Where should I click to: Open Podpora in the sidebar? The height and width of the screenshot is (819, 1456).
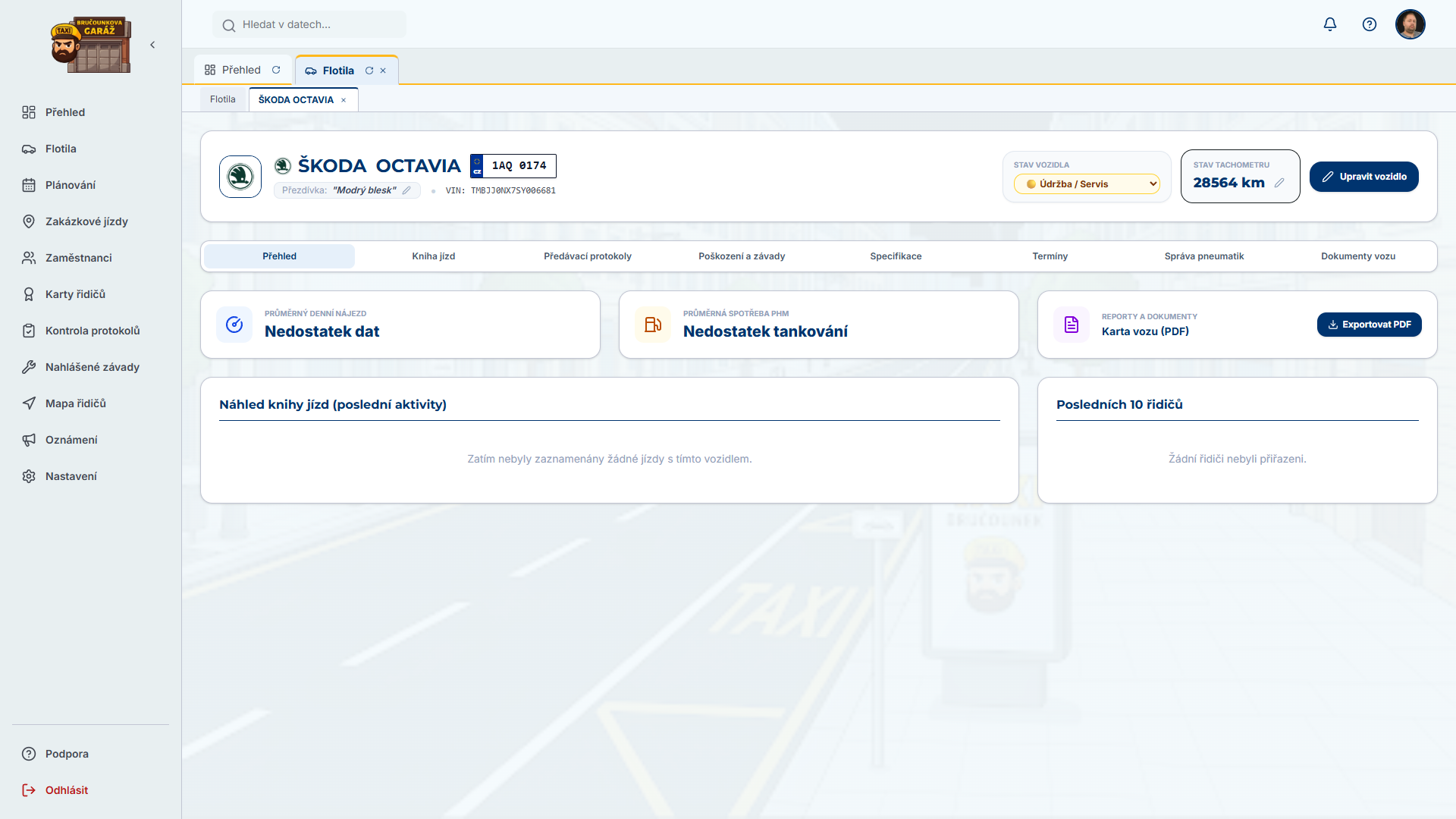(91, 754)
